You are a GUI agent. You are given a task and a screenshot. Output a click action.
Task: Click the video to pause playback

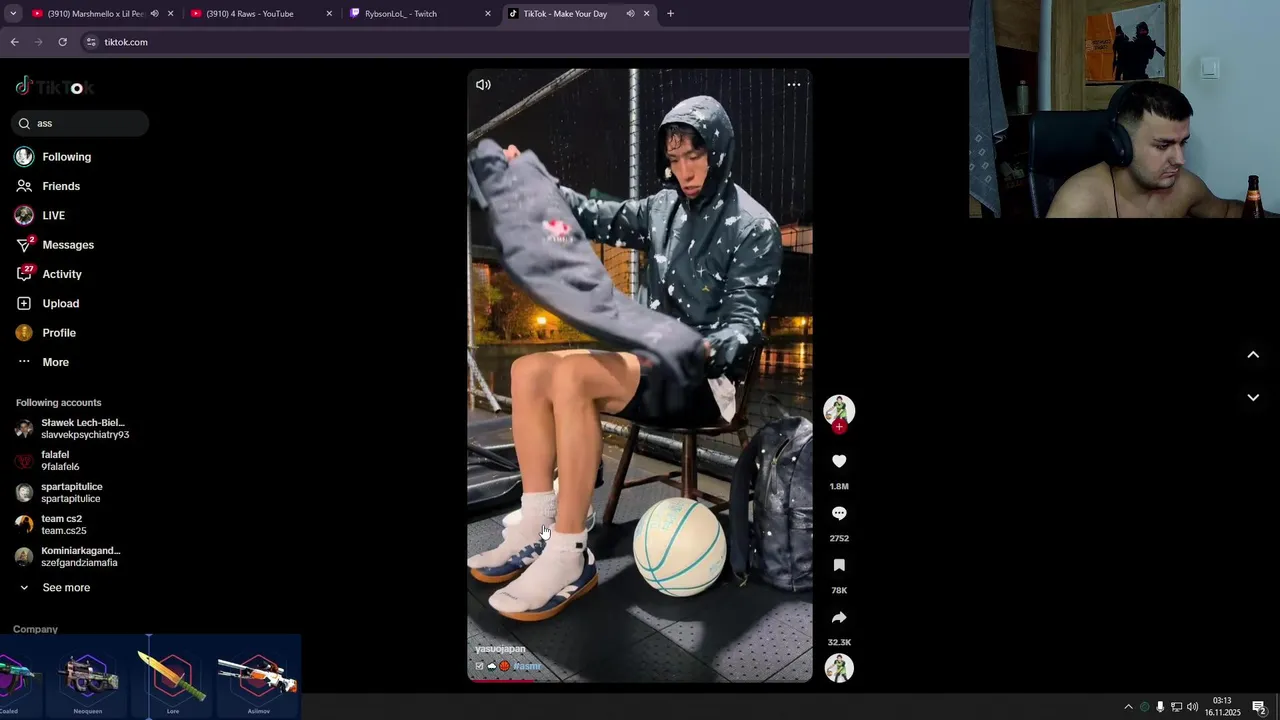point(640,375)
